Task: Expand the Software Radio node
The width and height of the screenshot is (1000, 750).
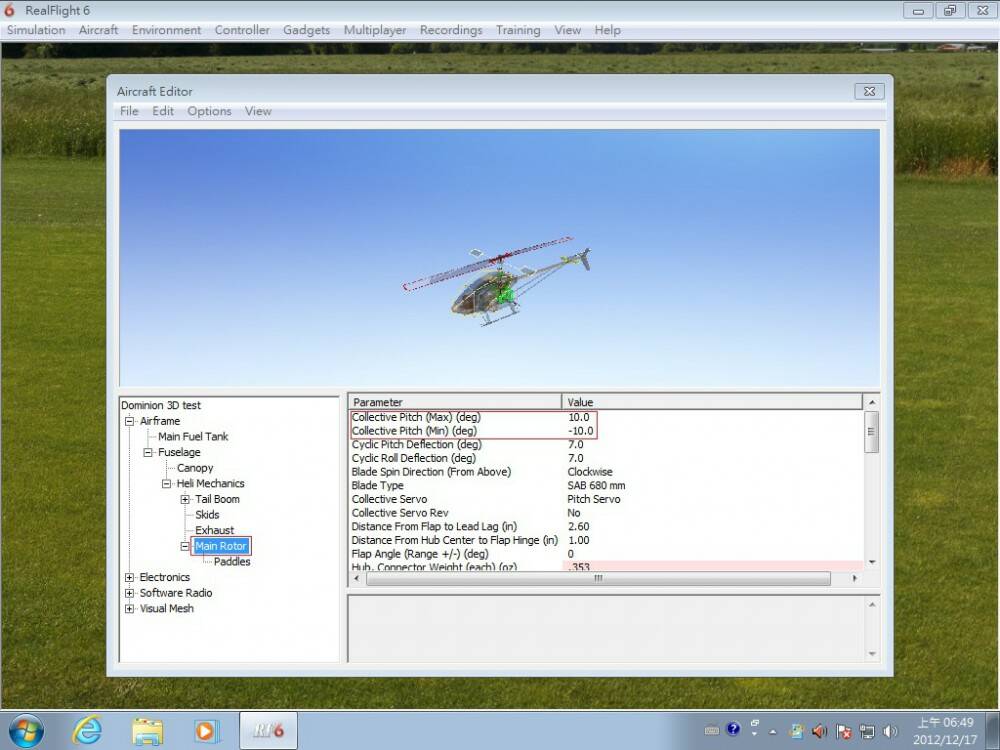Action: click(x=129, y=593)
